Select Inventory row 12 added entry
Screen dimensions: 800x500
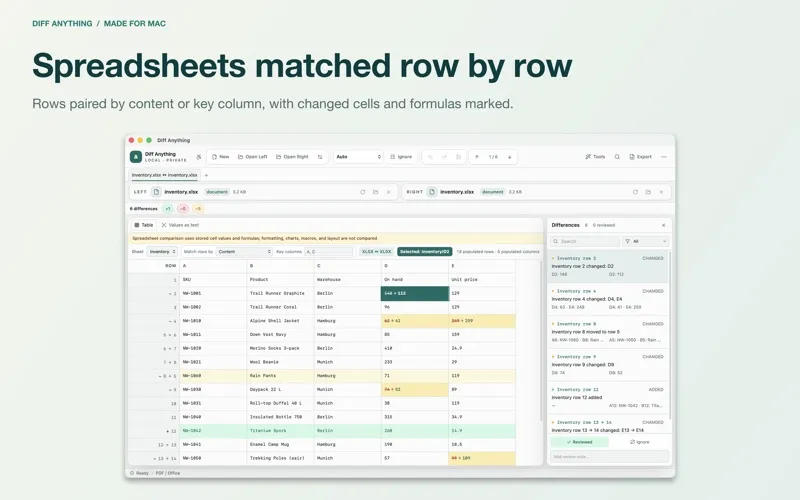tap(607, 397)
